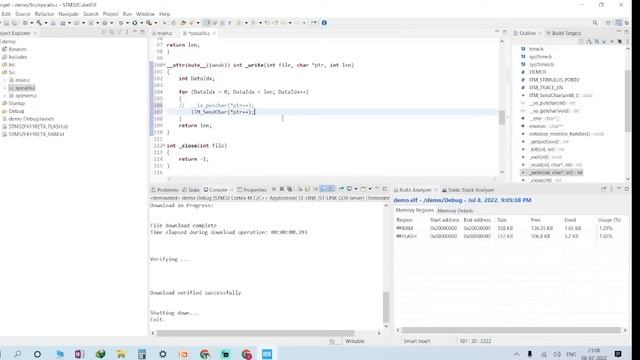The width and height of the screenshot is (640, 360).
Task: Click the hammer Build icon
Action: click(x=39, y=23)
